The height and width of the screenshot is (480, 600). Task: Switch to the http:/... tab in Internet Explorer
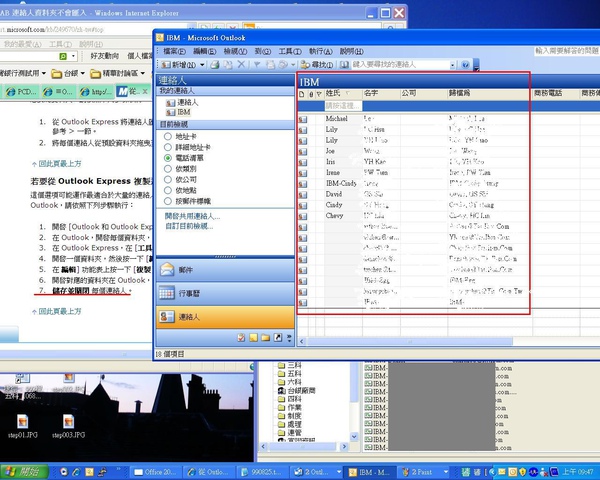[x=95, y=92]
